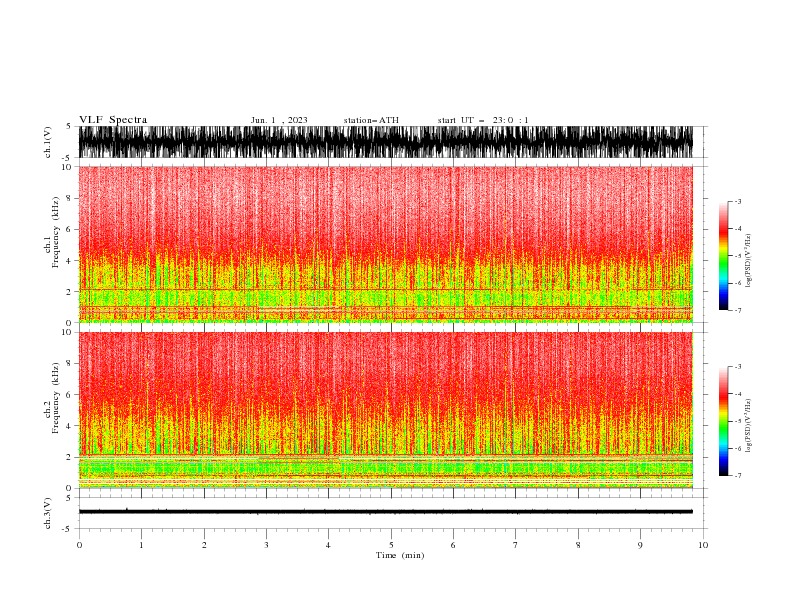Click the ch.1 frequency tick label '6'
792x612 pixels.
[70, 229]
